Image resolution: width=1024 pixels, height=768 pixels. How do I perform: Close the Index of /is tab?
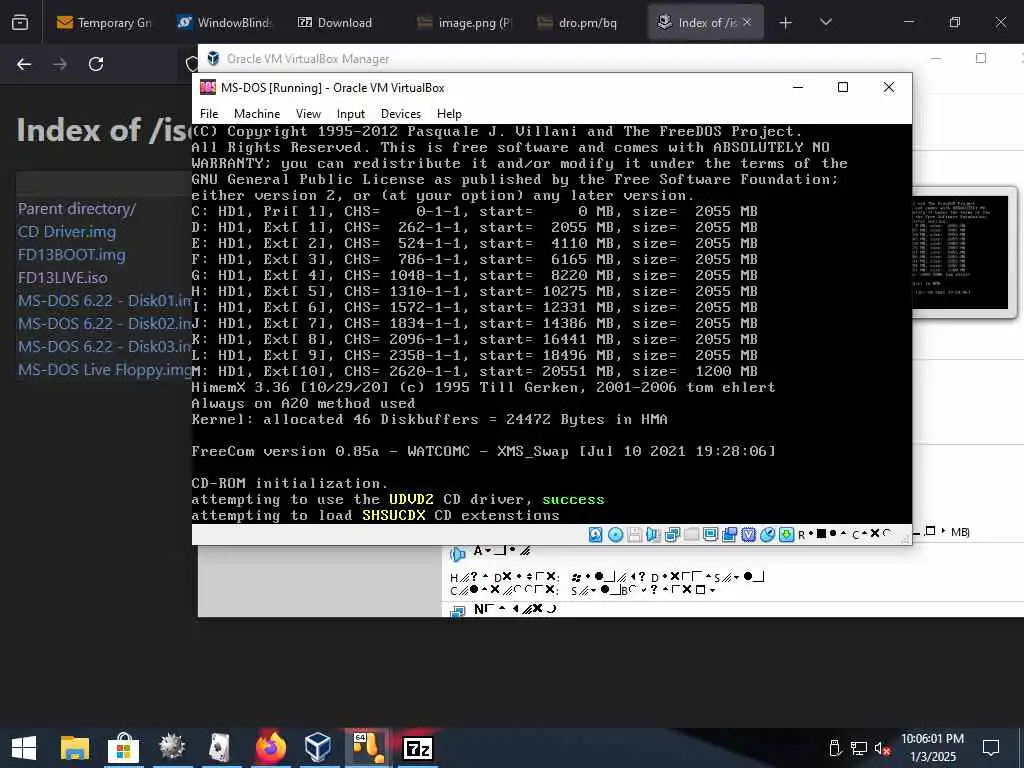click(x=747, y=22)
